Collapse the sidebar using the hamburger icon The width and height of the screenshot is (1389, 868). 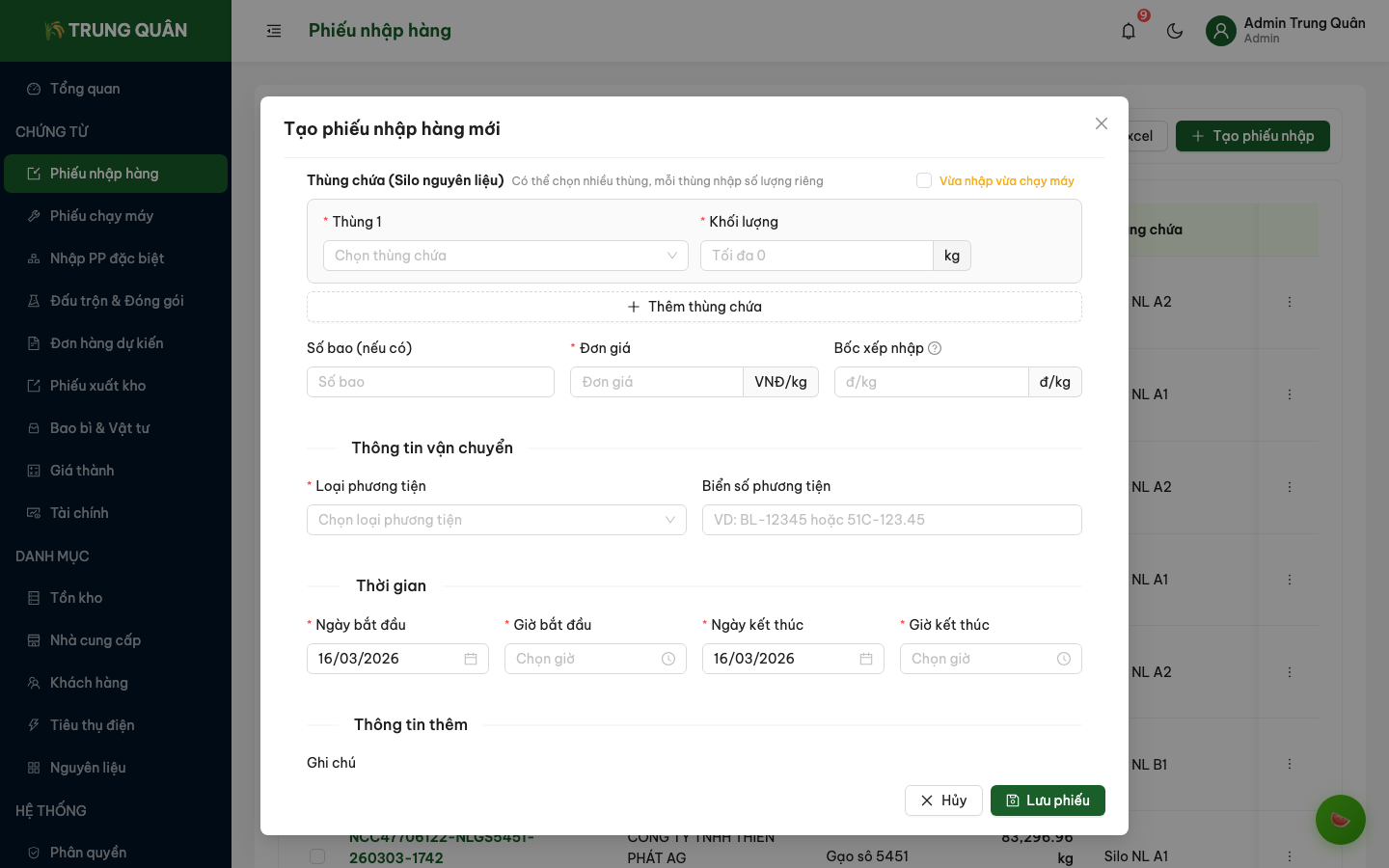[x=274, y=31]
